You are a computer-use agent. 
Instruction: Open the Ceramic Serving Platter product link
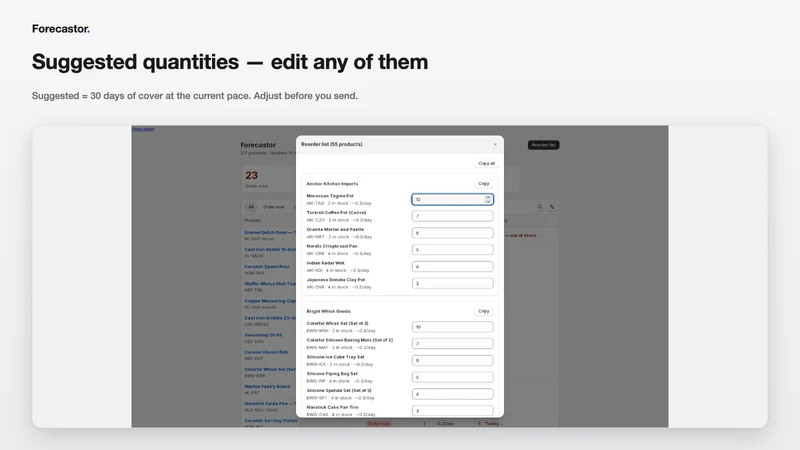270,420
